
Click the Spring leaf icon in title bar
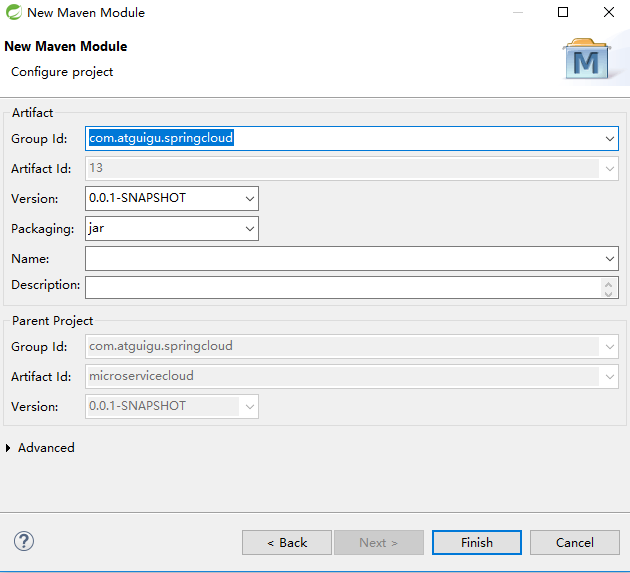[14, 12]
